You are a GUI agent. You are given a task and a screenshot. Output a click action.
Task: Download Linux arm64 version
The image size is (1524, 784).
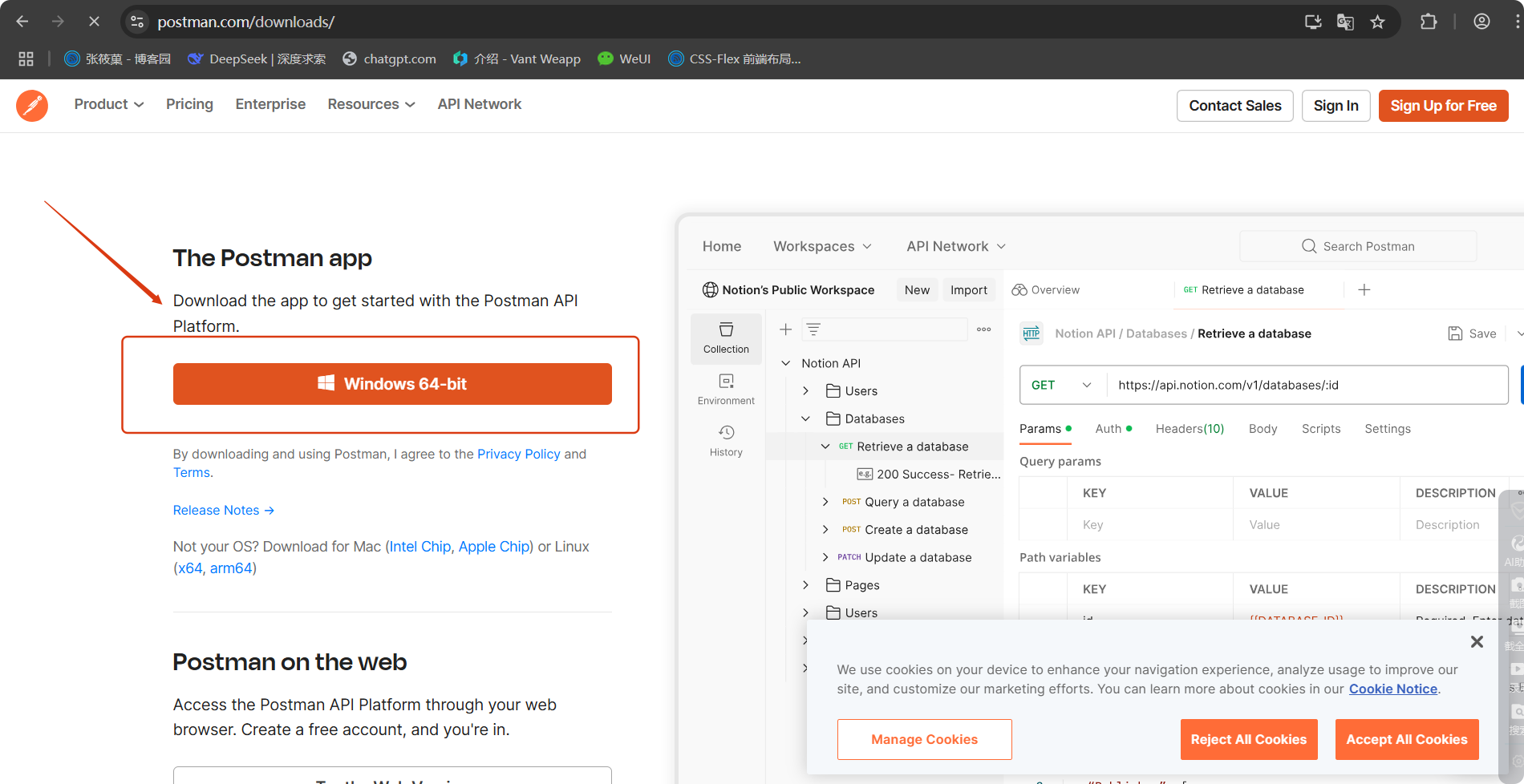coord(231,568)
